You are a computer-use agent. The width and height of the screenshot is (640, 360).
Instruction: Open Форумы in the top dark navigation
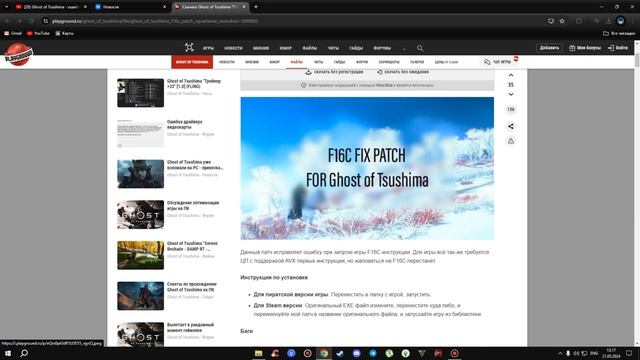(x=382, y=48)
